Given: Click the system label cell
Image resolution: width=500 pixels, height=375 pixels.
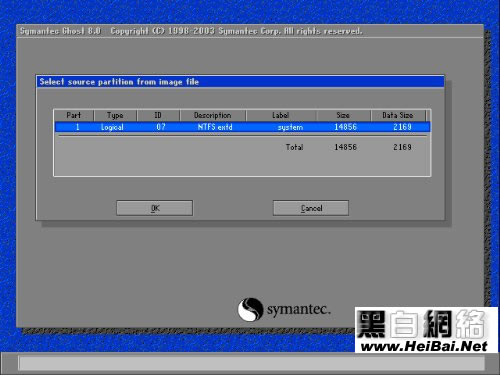Looking at the screenshot, I should (290, 127).
